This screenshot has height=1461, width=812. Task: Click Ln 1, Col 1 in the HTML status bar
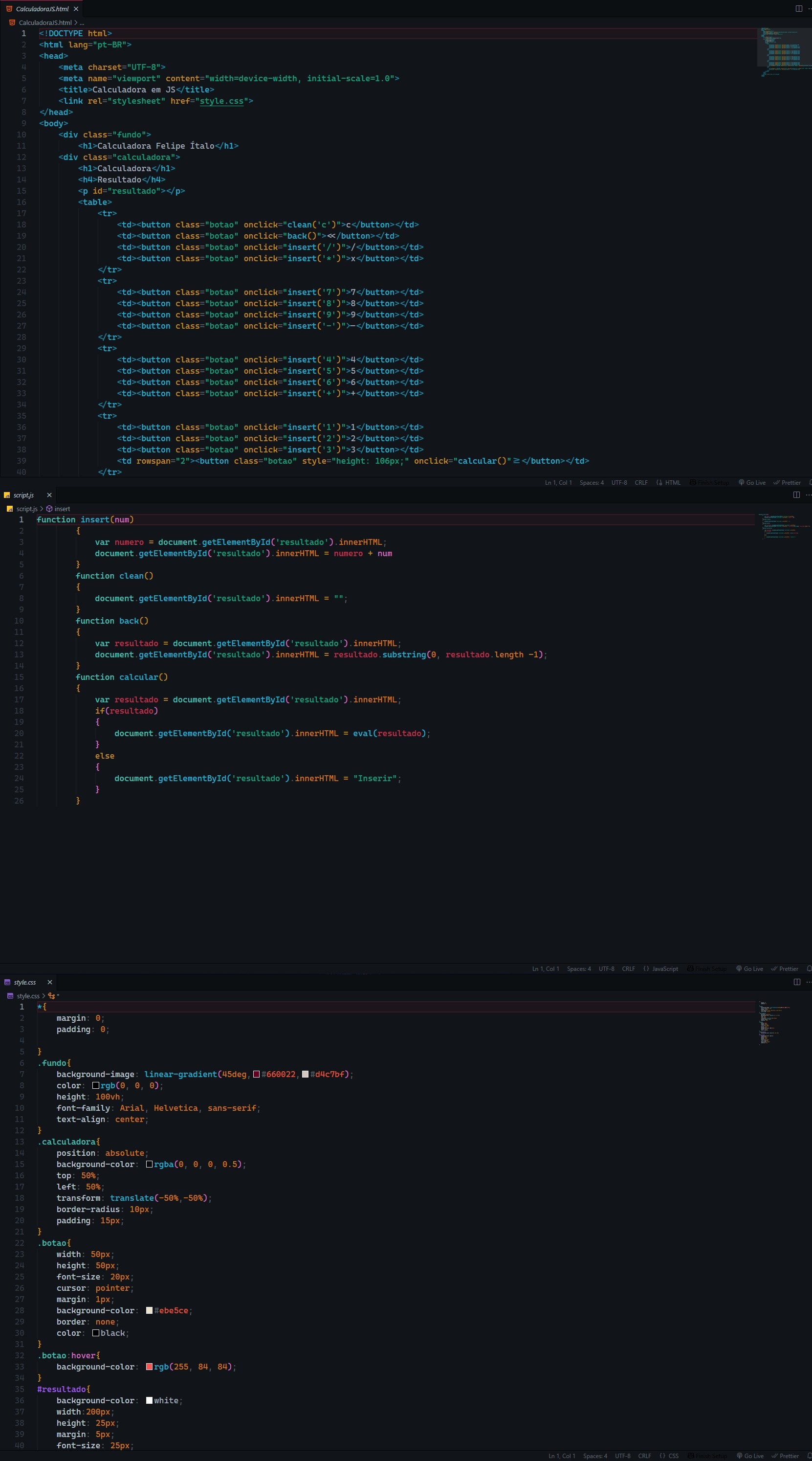coord(558,483)
